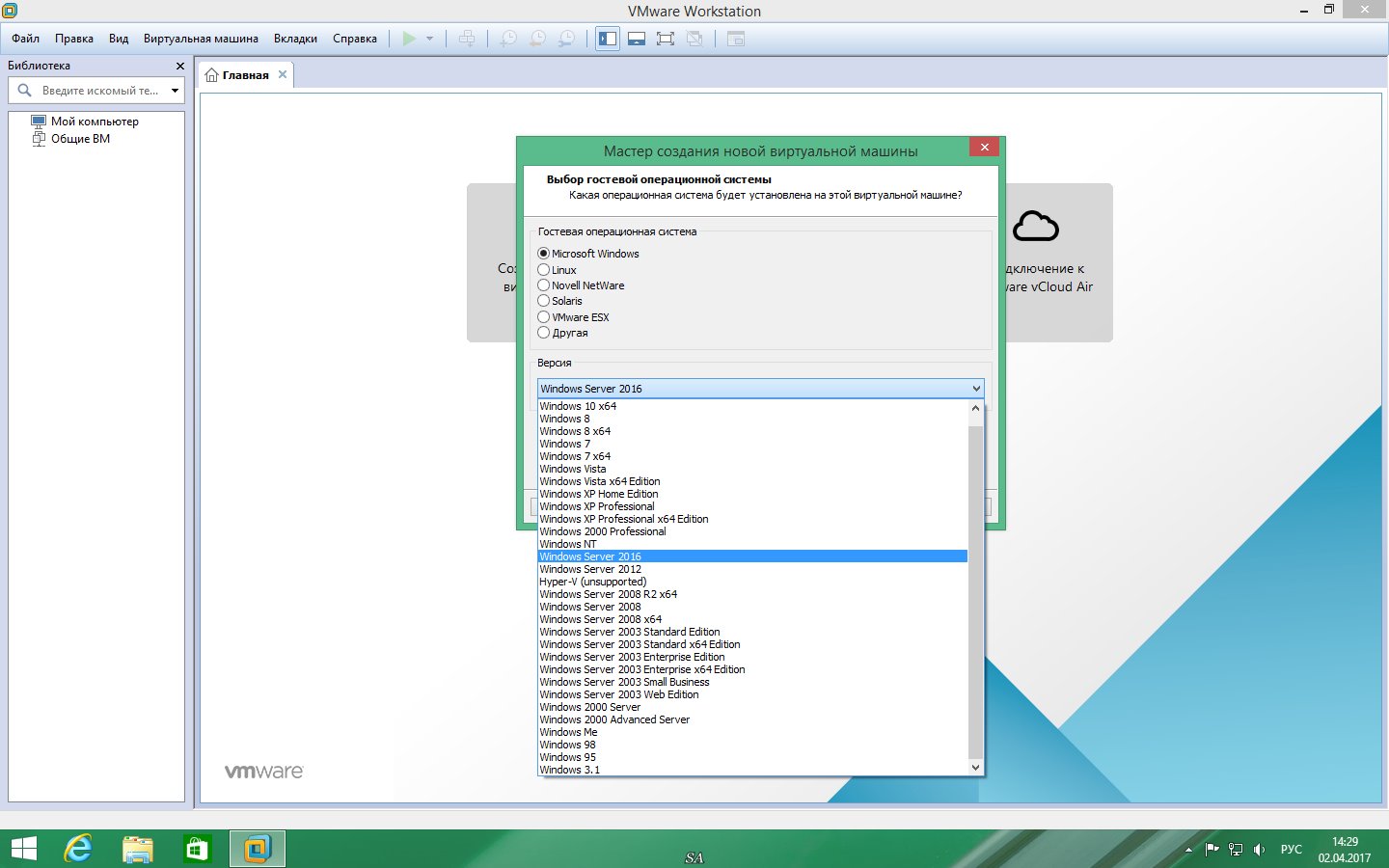This screenshot has width=1389, height=868.
Task: Click the green Power On play icon
Action: coord(409,39)
